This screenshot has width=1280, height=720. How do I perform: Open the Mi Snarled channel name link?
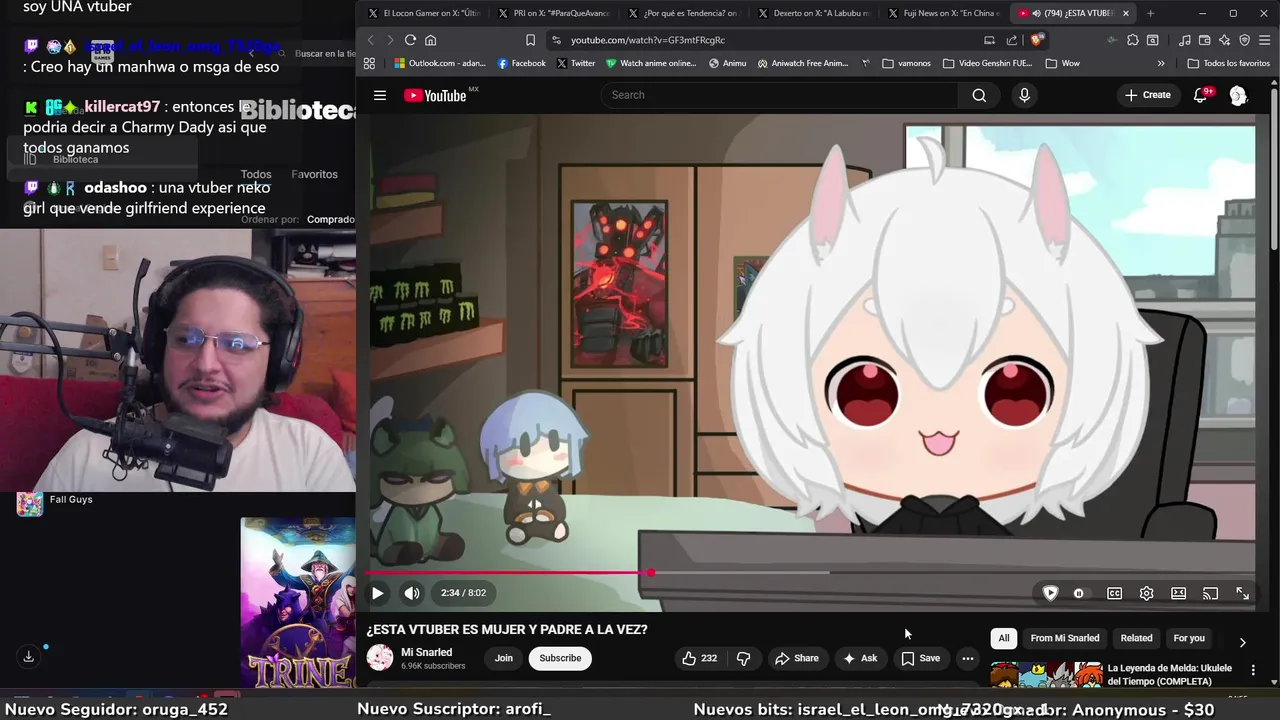pyautogui.click(x=427, y=652)
